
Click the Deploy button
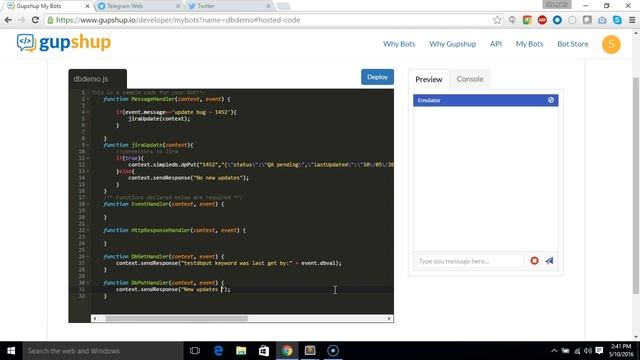point(377,77)
